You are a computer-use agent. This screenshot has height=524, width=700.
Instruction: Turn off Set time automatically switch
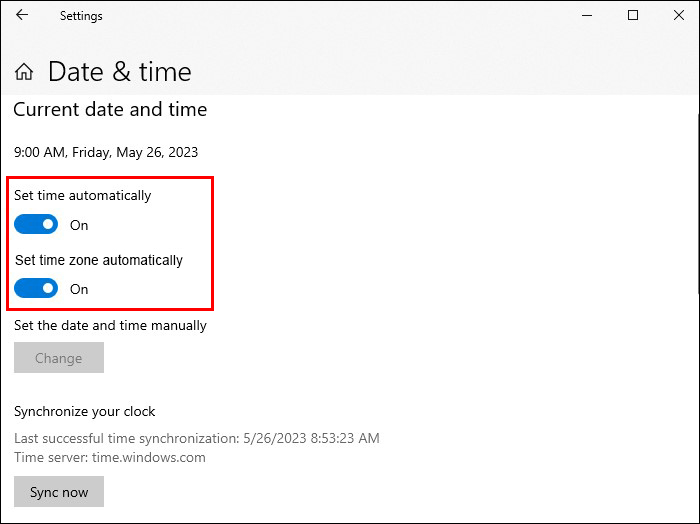(36, 225)
